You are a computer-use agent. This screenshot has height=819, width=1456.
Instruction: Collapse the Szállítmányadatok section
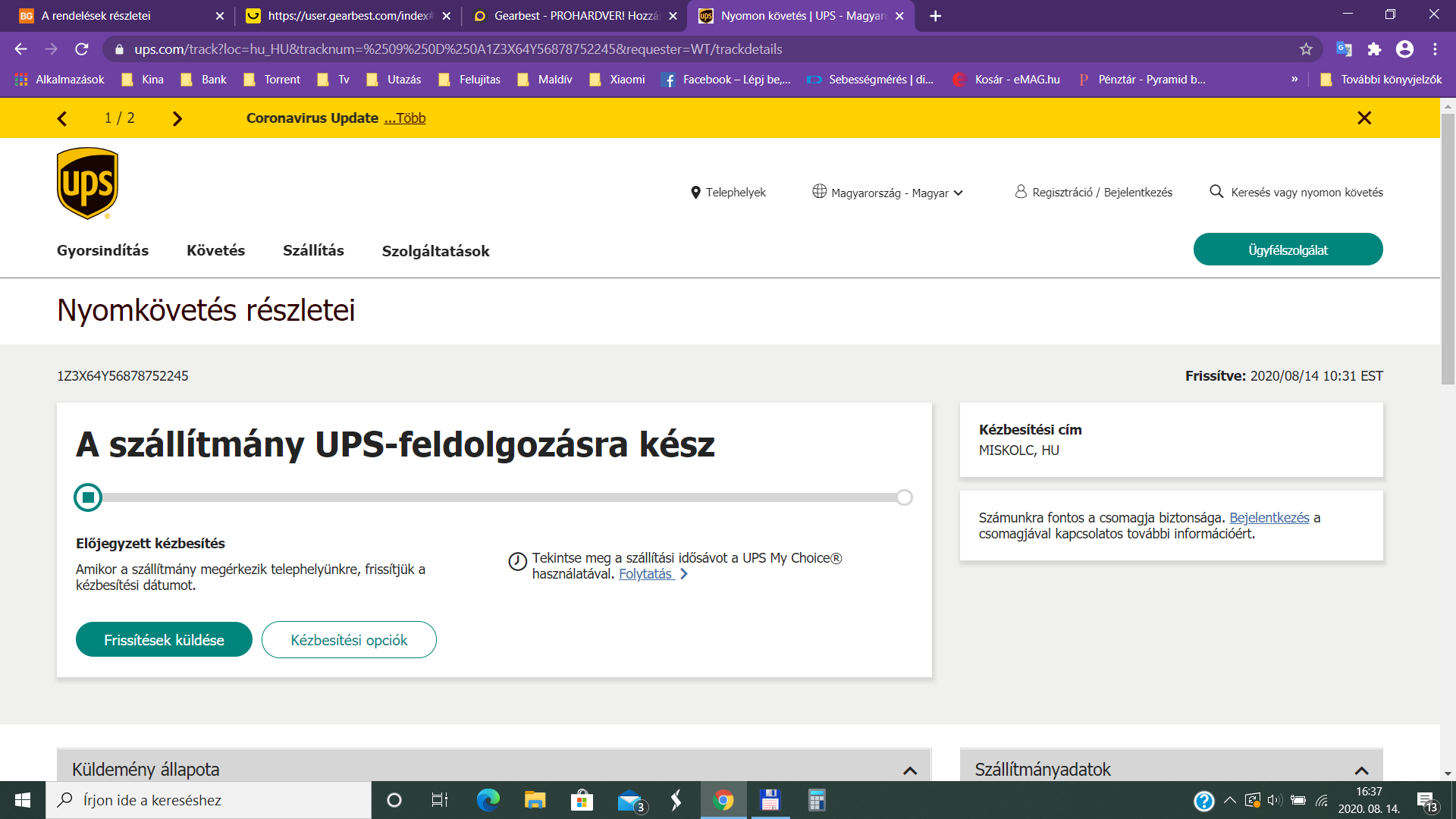tap(1362, 770)
